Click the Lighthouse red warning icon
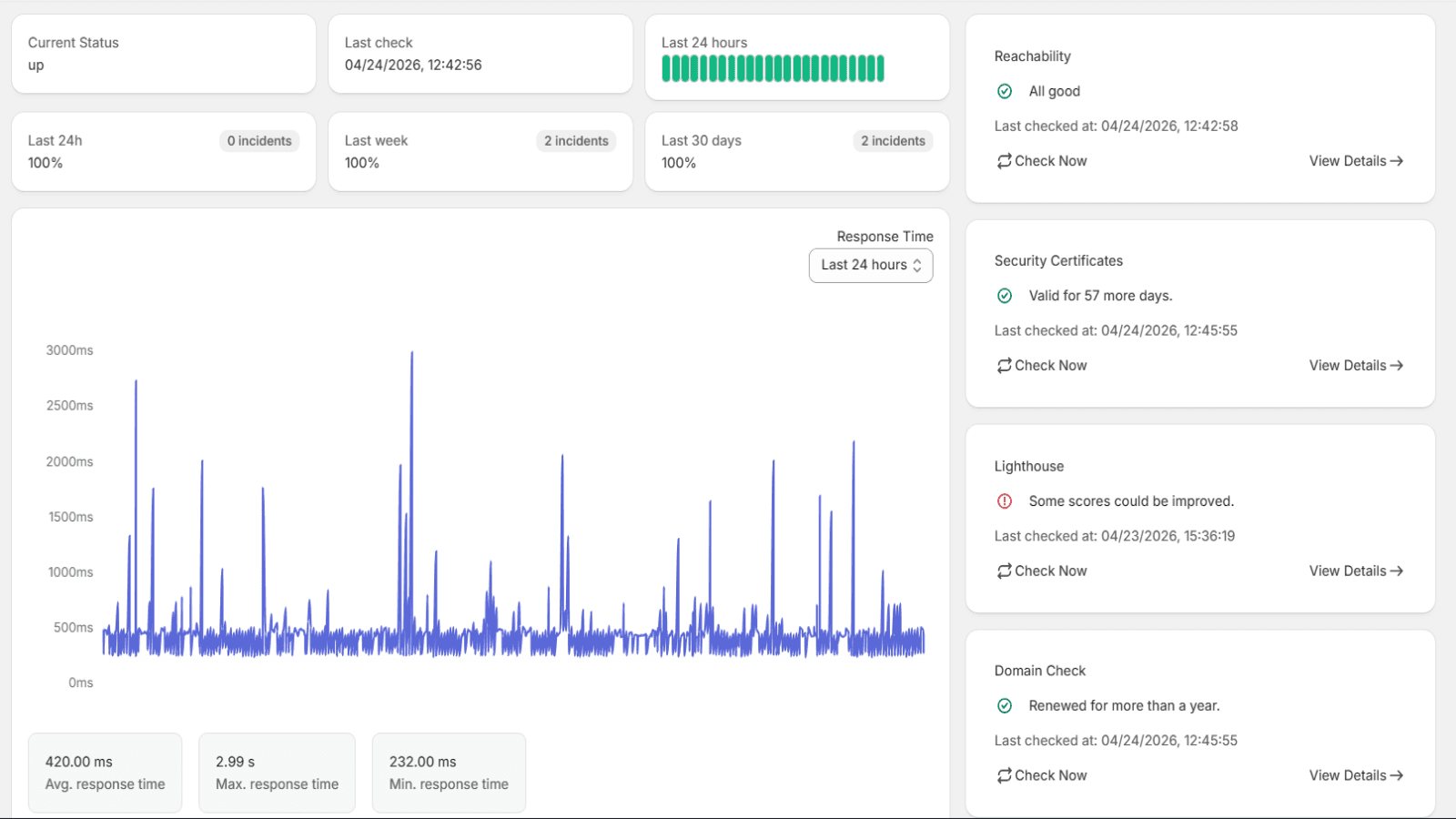Image resolution: width=1456 pixels, height=819 pixels. click(x=1005, y=501)
